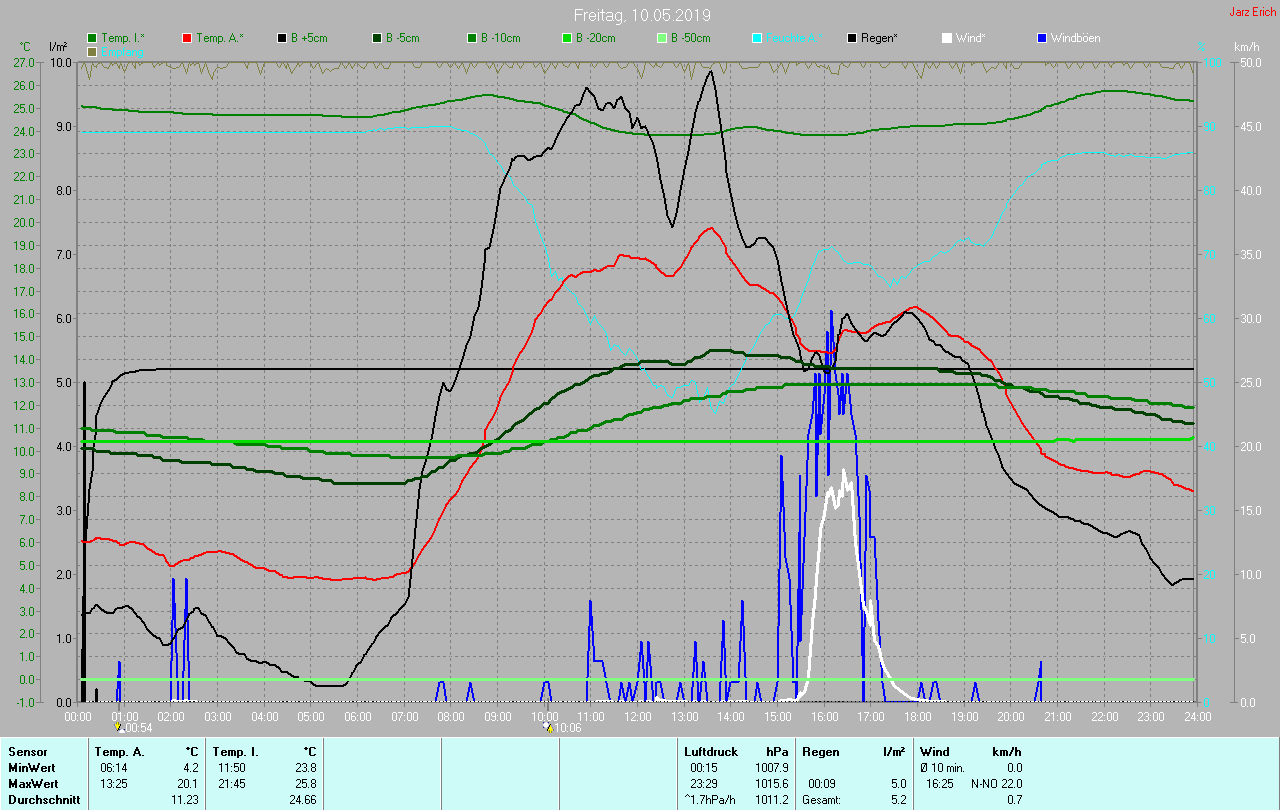The image size is (1280, 810).
Task: Click the Durchschnitt row label
Action: tap(41, 800)
